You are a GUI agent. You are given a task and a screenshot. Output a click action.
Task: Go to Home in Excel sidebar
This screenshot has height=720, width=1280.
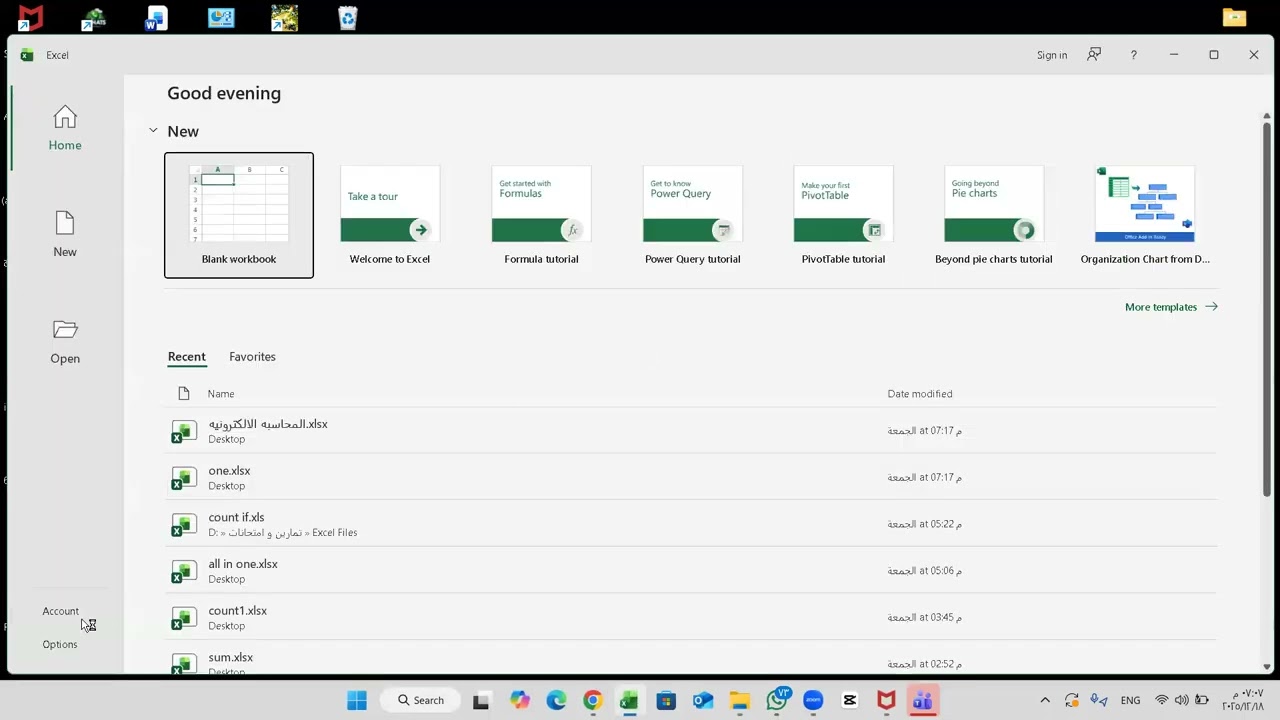tap(65, 128)
